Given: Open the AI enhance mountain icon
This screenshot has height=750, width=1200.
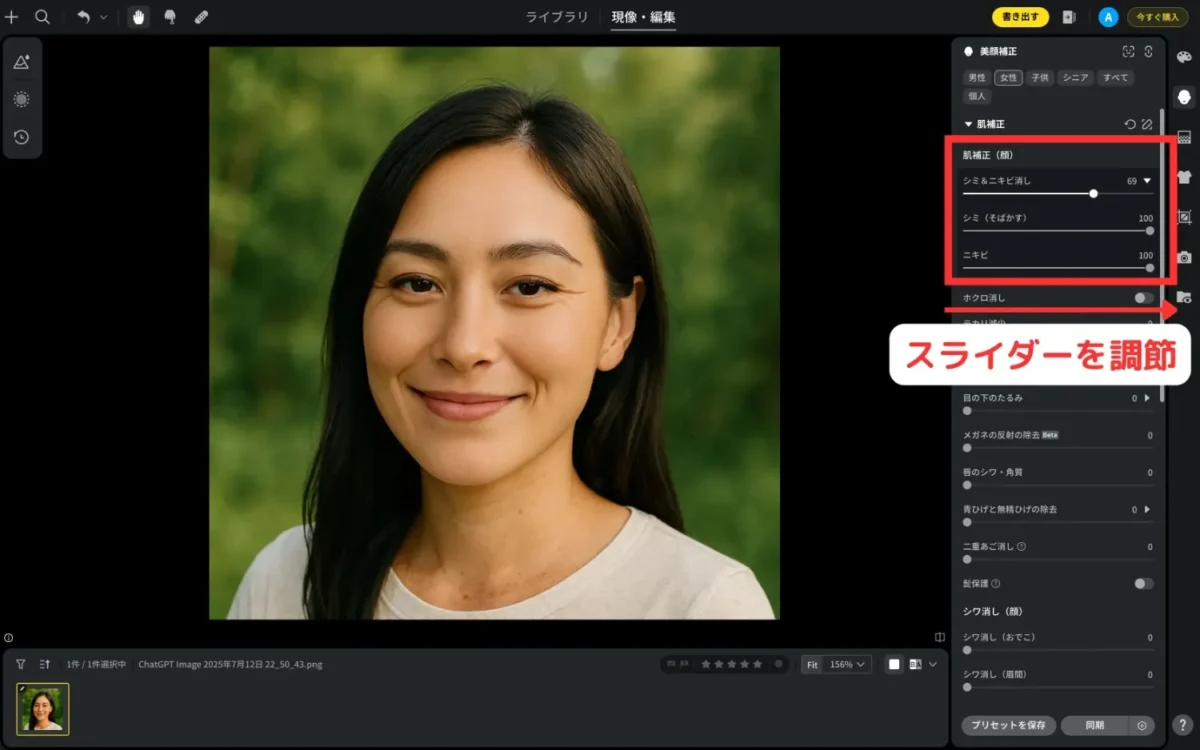Looking at the screenshot, I should 21,62.
